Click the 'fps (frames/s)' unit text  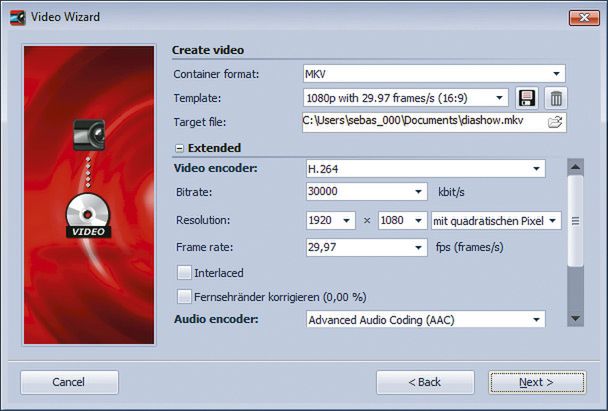click(x=469, y=247)
